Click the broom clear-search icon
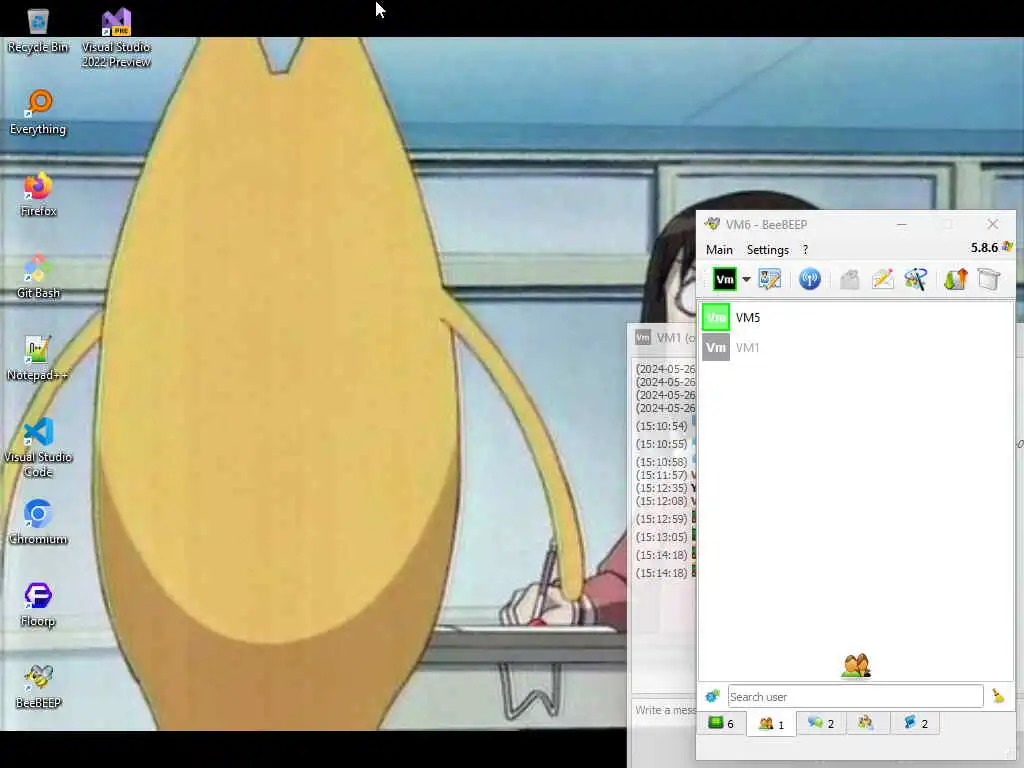Screen dimensions: 1024x768 pyautogui.click(x=998, y=696)
